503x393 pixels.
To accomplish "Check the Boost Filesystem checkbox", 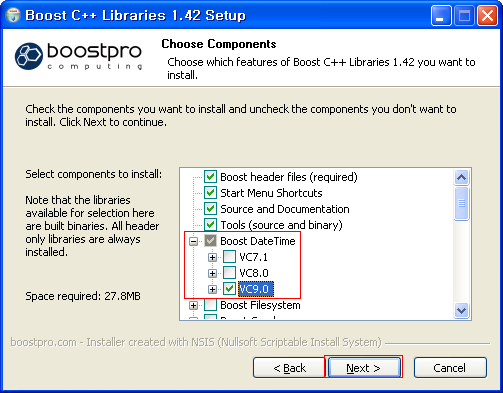I will point(210,305).
